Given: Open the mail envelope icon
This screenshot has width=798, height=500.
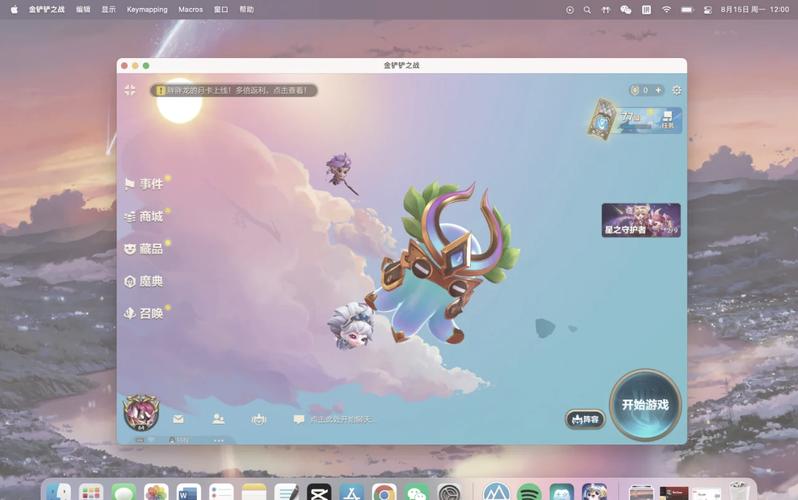Looking at the screenshot, I should [178, 420].
